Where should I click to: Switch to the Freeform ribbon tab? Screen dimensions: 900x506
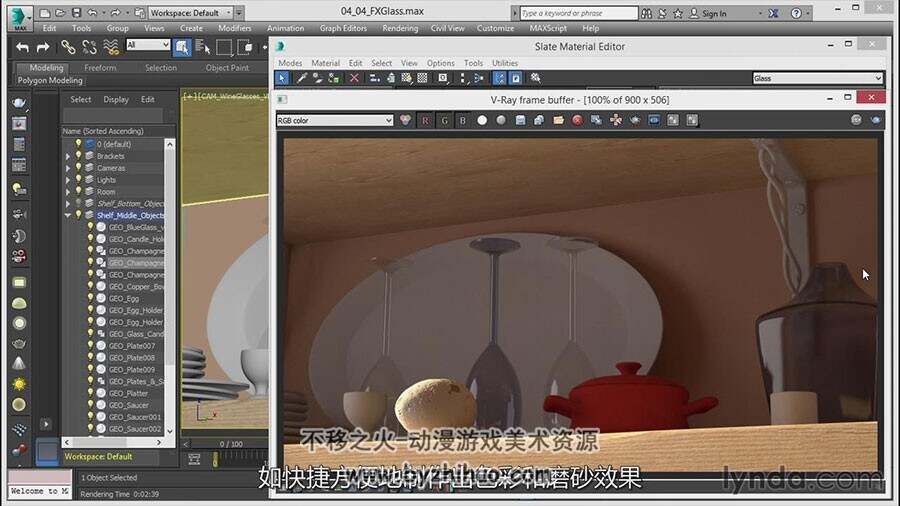pos(100,68)
